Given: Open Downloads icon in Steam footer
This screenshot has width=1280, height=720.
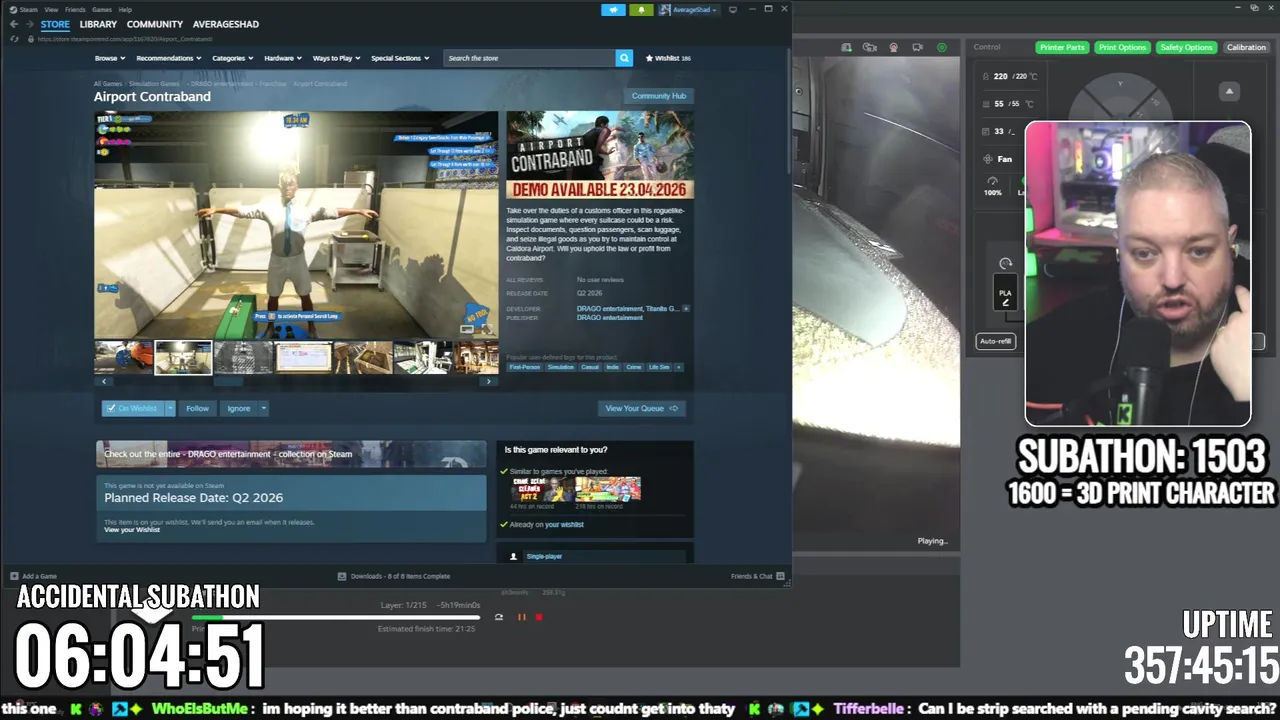Looking at the screenshot, I should pyautogui.click(x=342, y=576).
